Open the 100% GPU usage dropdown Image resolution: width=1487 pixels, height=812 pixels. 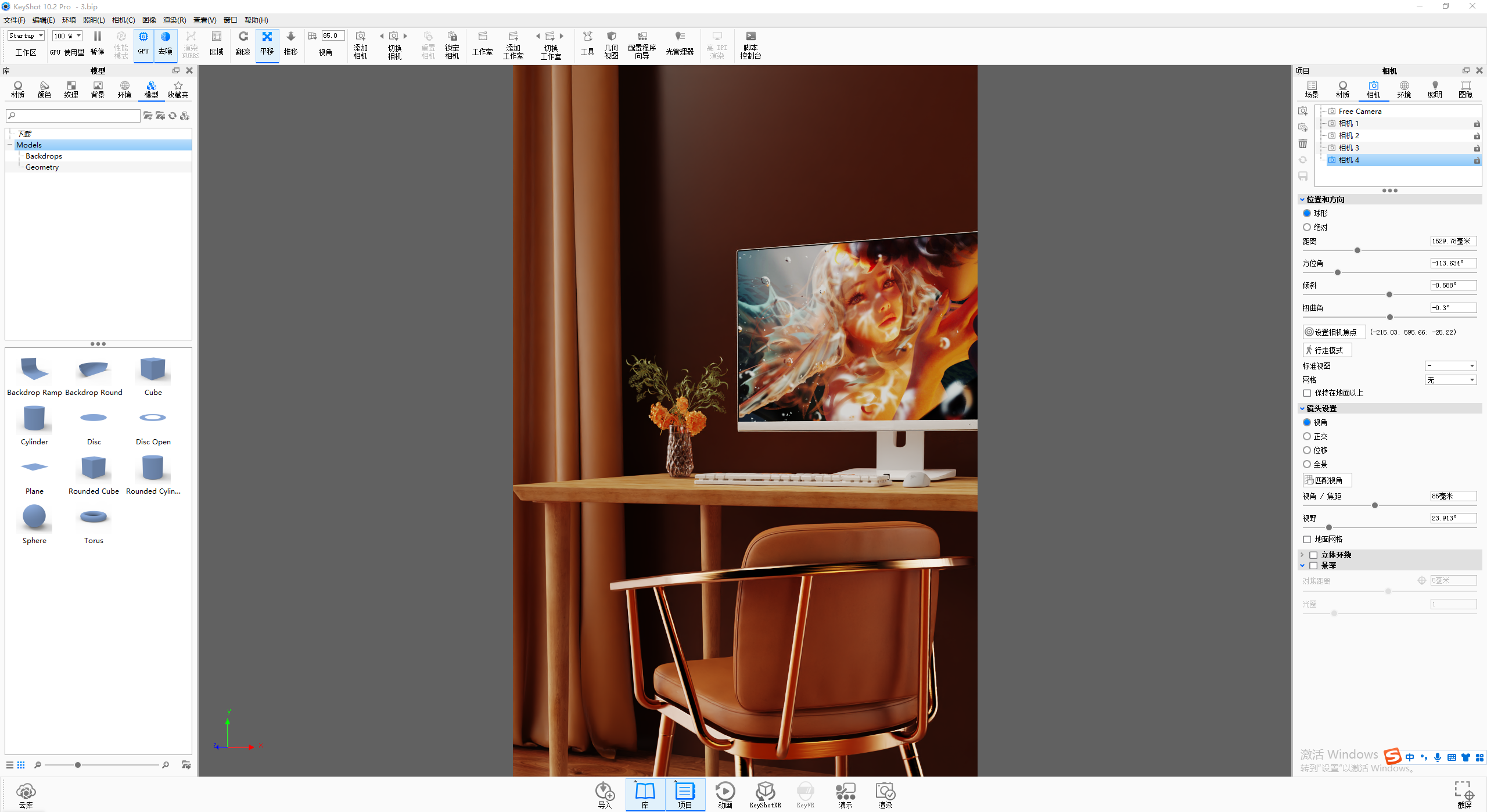click(67, 35)
